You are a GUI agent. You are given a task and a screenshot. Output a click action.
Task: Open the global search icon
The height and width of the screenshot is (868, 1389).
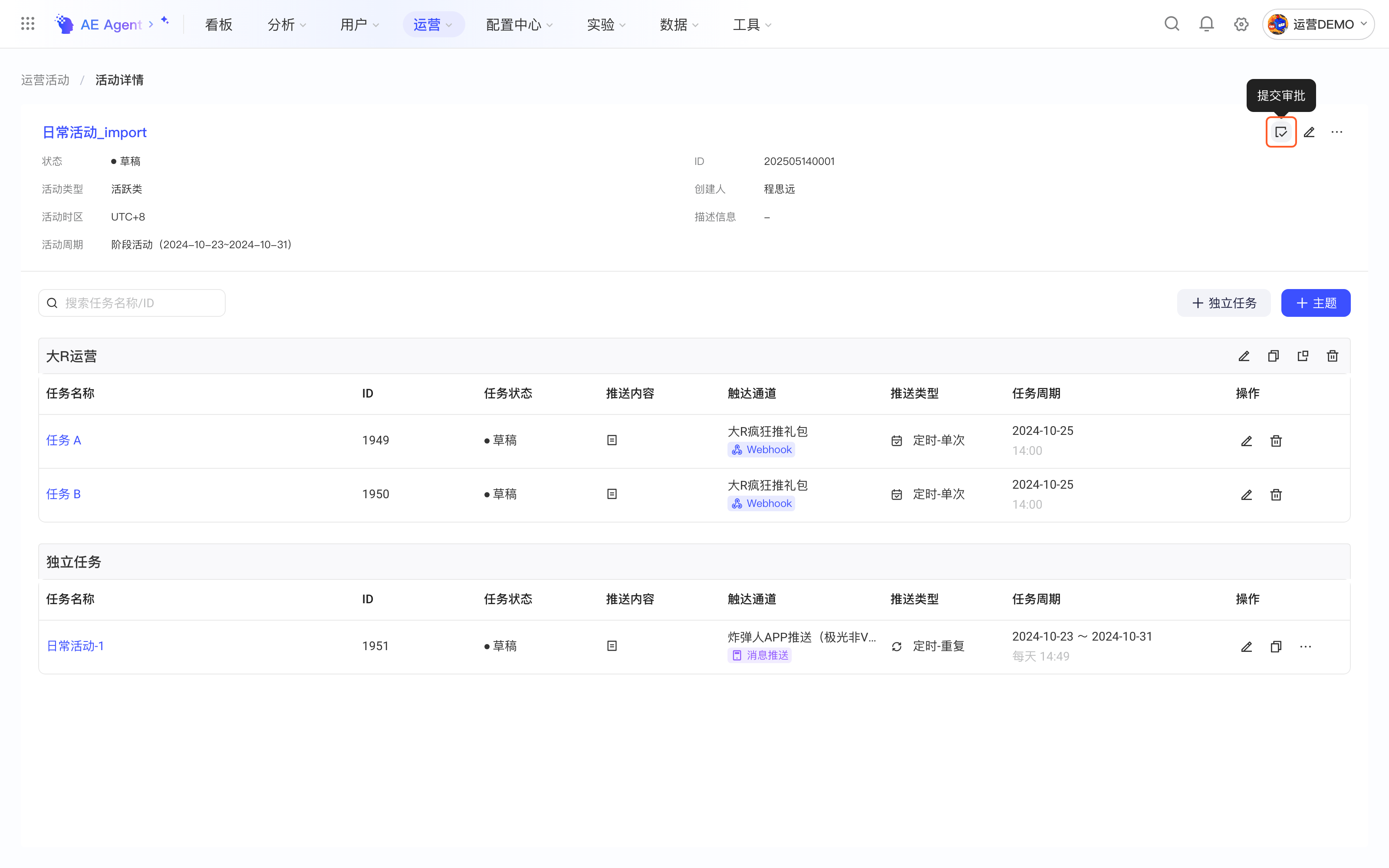pyautogui.click(x=1172, y=23)
